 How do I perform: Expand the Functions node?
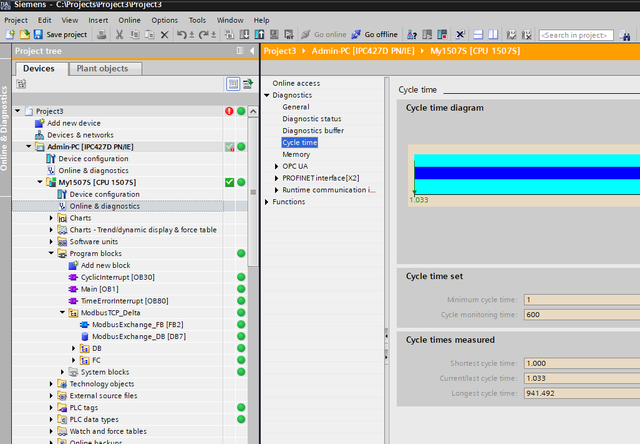pyautogui.click(x=267, y=202)
